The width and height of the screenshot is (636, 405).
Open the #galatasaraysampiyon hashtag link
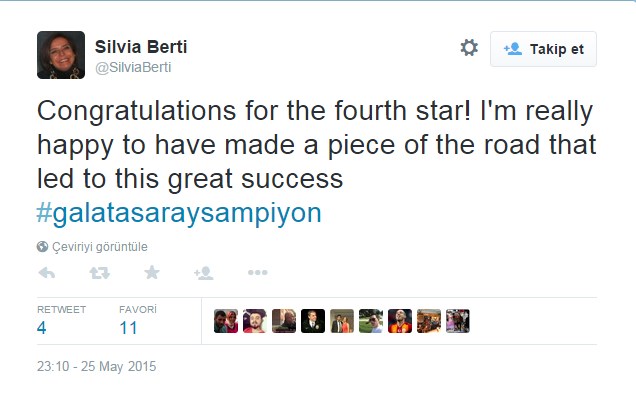180,213
